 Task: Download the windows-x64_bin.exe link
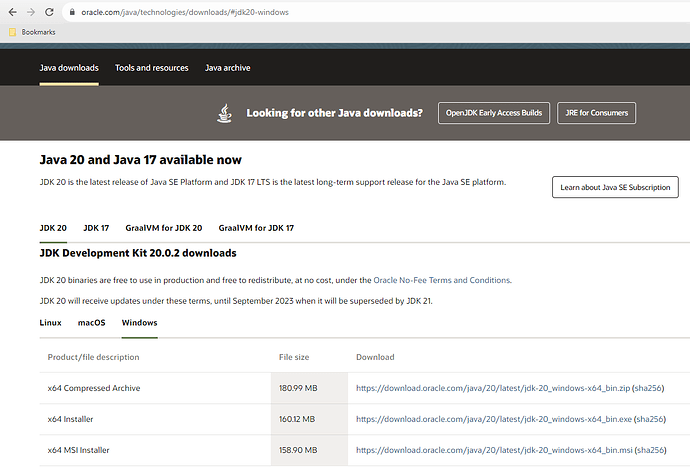[x=494, y=419]
